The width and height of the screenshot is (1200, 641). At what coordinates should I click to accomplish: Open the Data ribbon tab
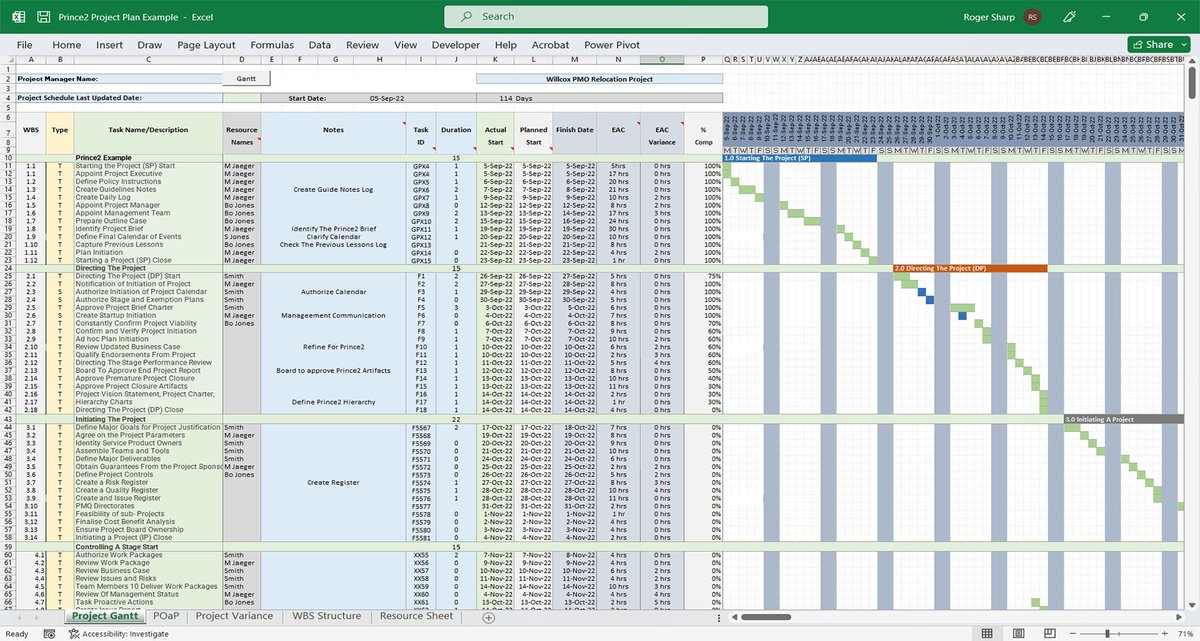(x=320, y=45)
